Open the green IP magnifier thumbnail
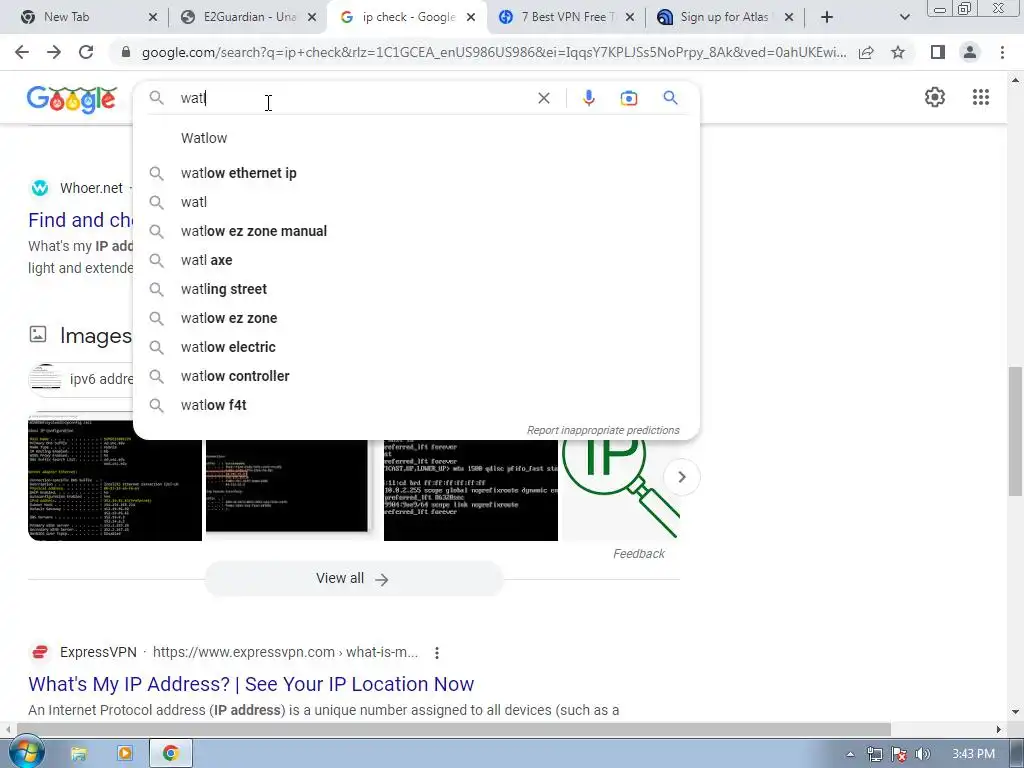 (x=621, y=490)
